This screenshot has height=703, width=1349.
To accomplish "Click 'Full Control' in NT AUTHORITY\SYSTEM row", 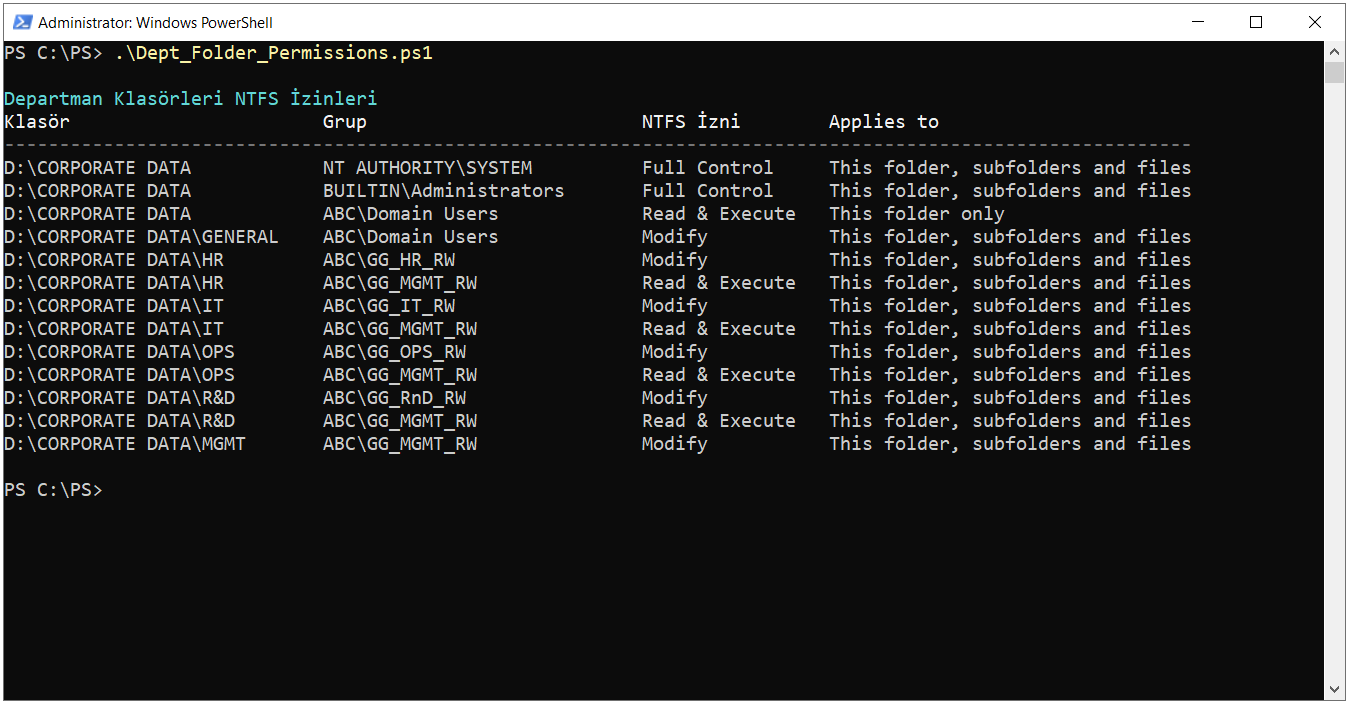I will click(x=707, y=168).
